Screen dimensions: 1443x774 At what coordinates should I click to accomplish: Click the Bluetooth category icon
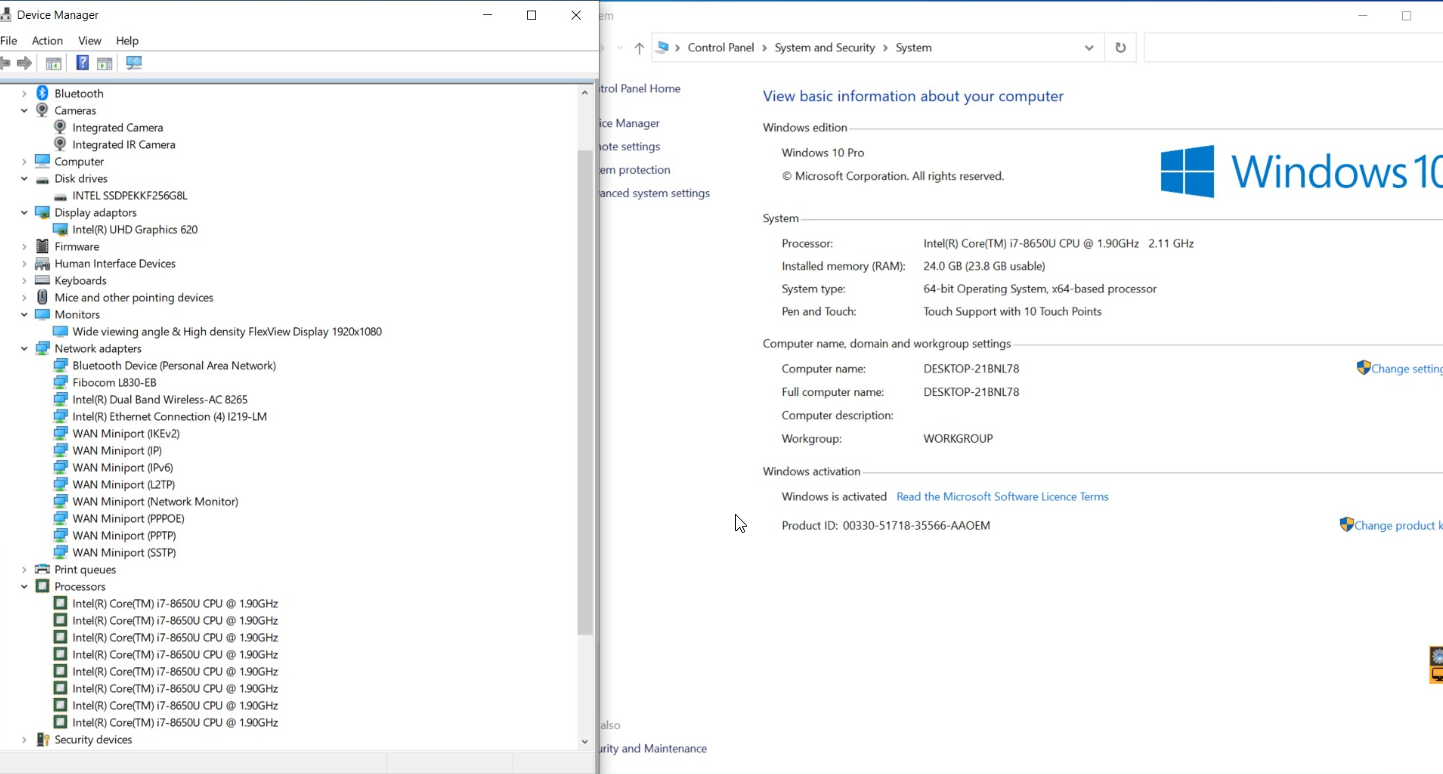[42, 93]
